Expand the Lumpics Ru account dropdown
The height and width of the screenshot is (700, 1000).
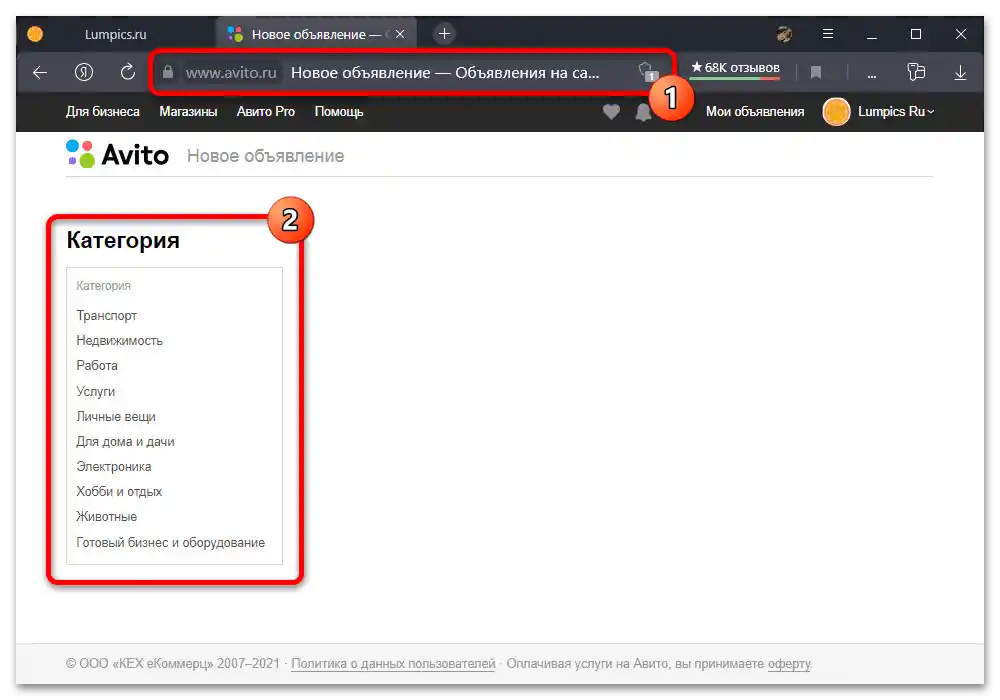[896, 112]
